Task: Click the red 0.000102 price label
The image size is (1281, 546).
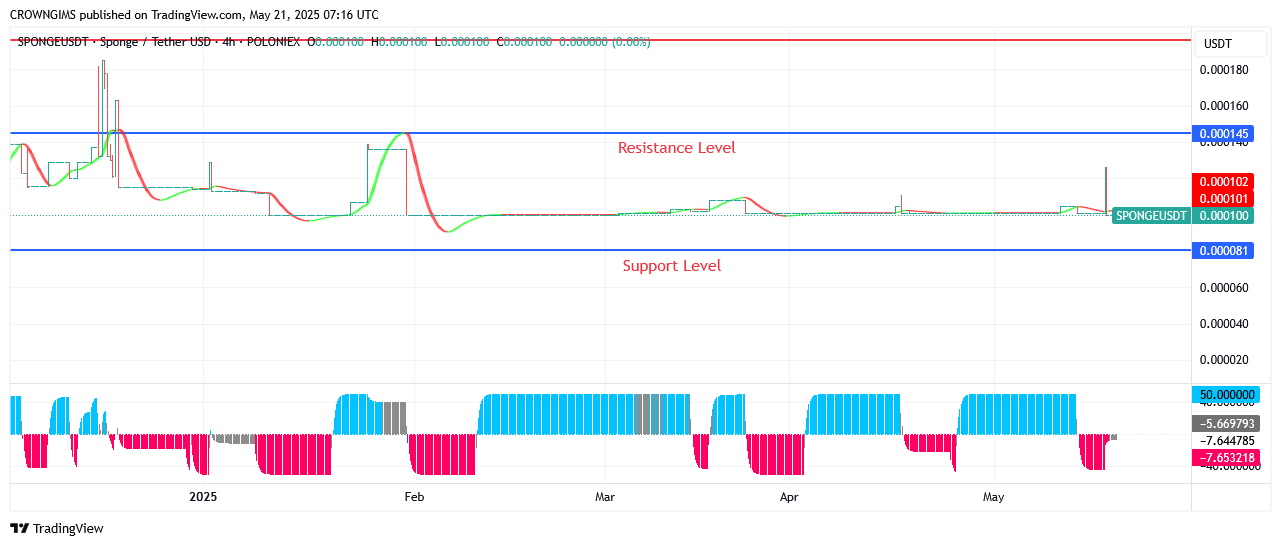Action: click(1222, 182)
